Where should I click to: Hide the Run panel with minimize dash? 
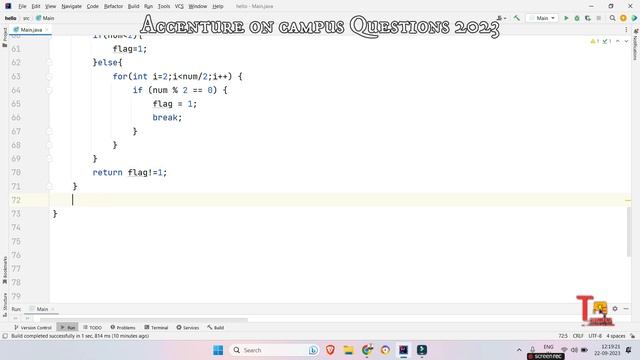627,309
